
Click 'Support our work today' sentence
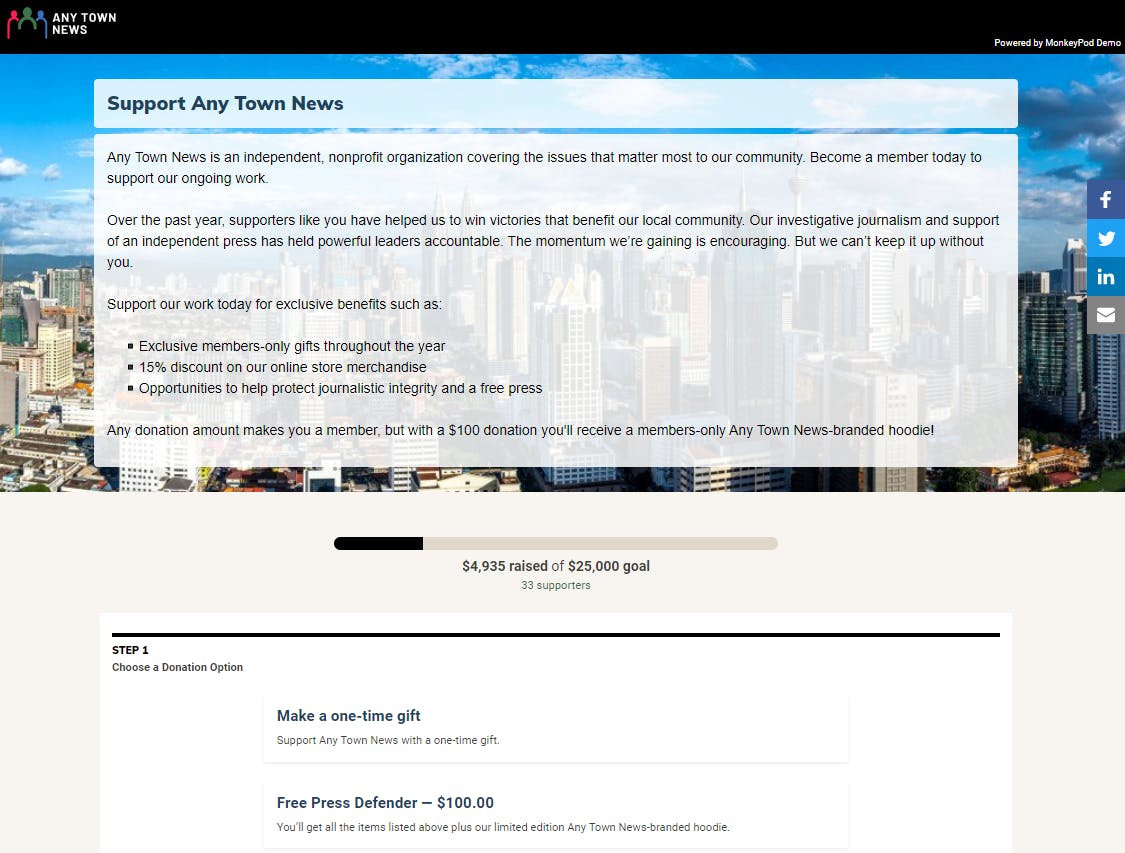pyautogui.click(x=274, y=304)
